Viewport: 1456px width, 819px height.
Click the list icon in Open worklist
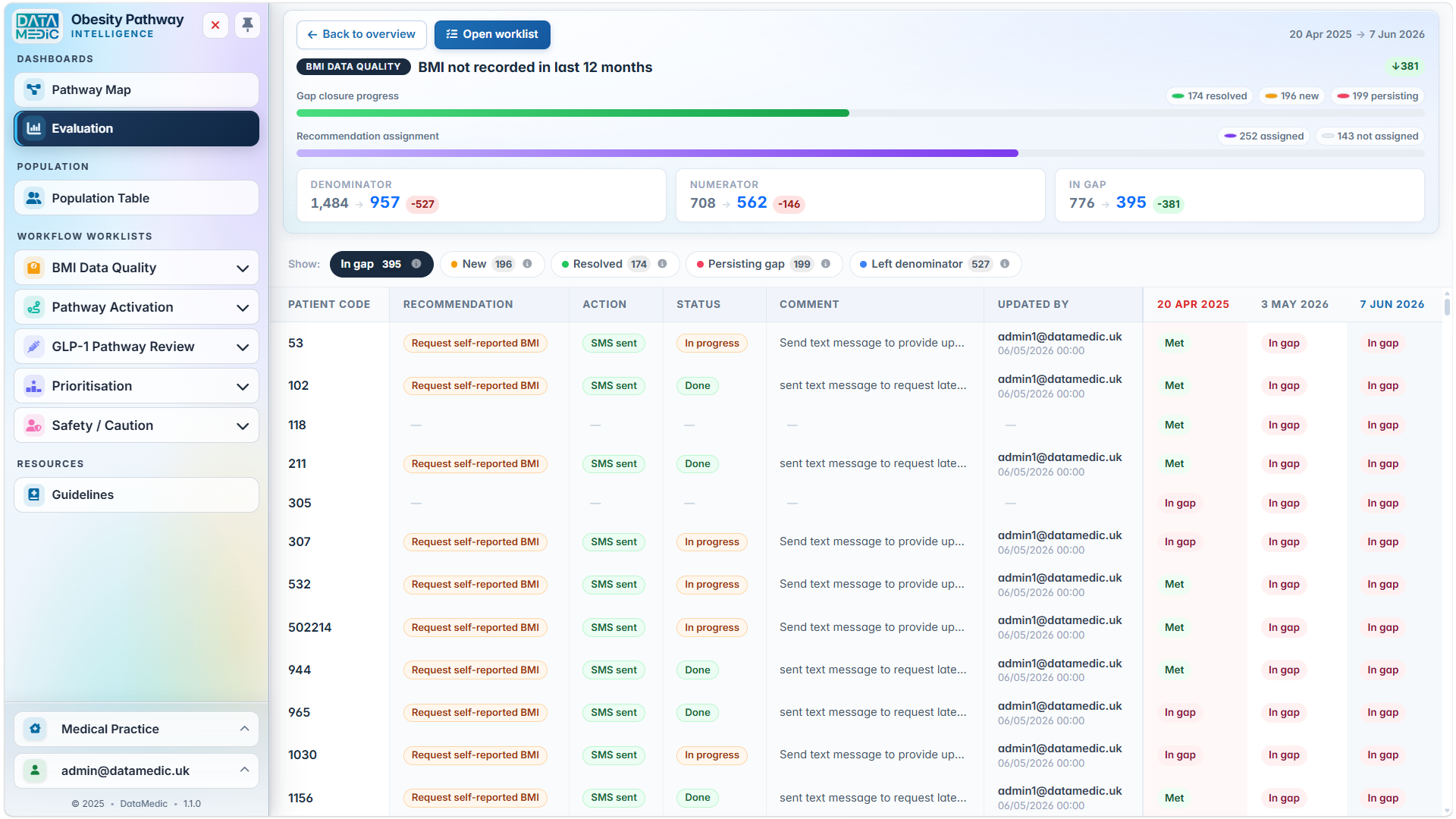pyautogui.click(x=451, y=34)
